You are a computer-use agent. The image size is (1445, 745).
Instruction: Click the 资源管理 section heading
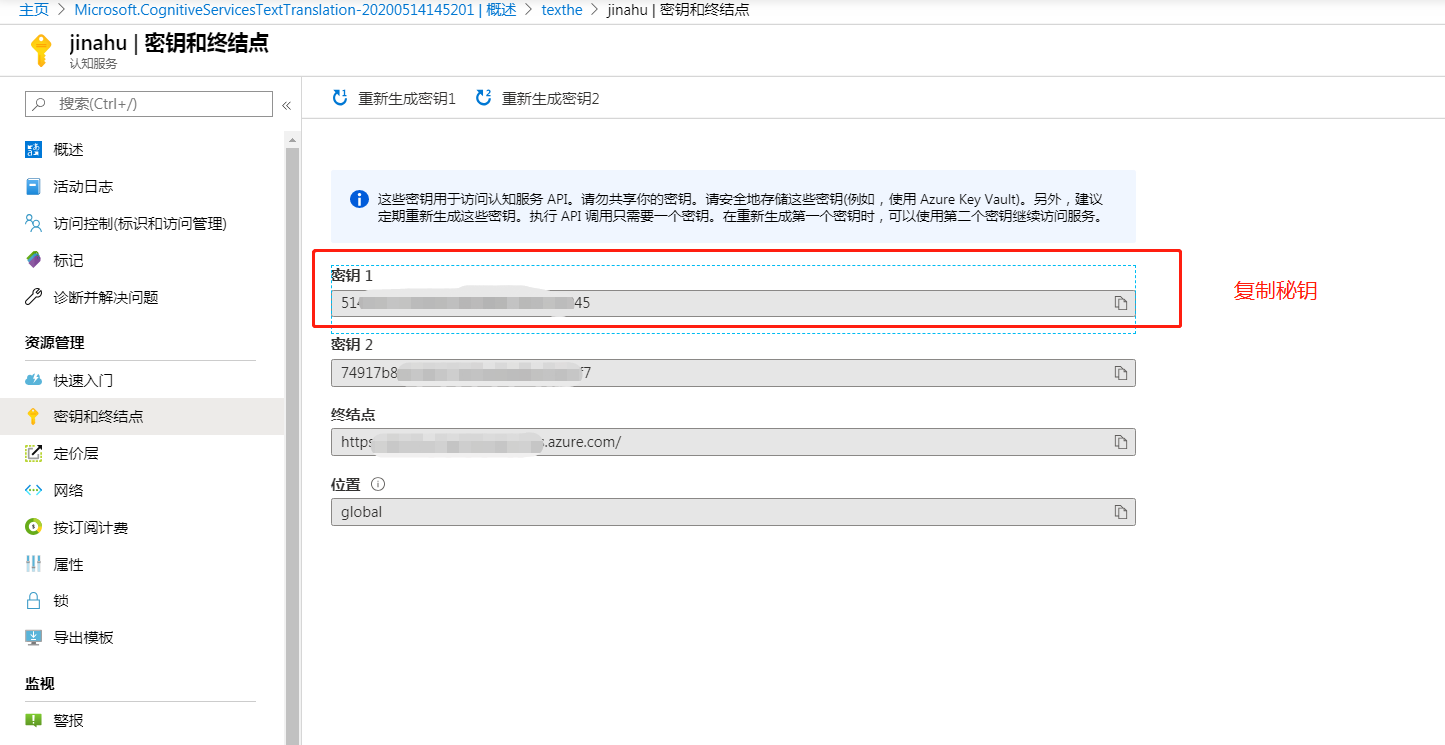[55, 343]
